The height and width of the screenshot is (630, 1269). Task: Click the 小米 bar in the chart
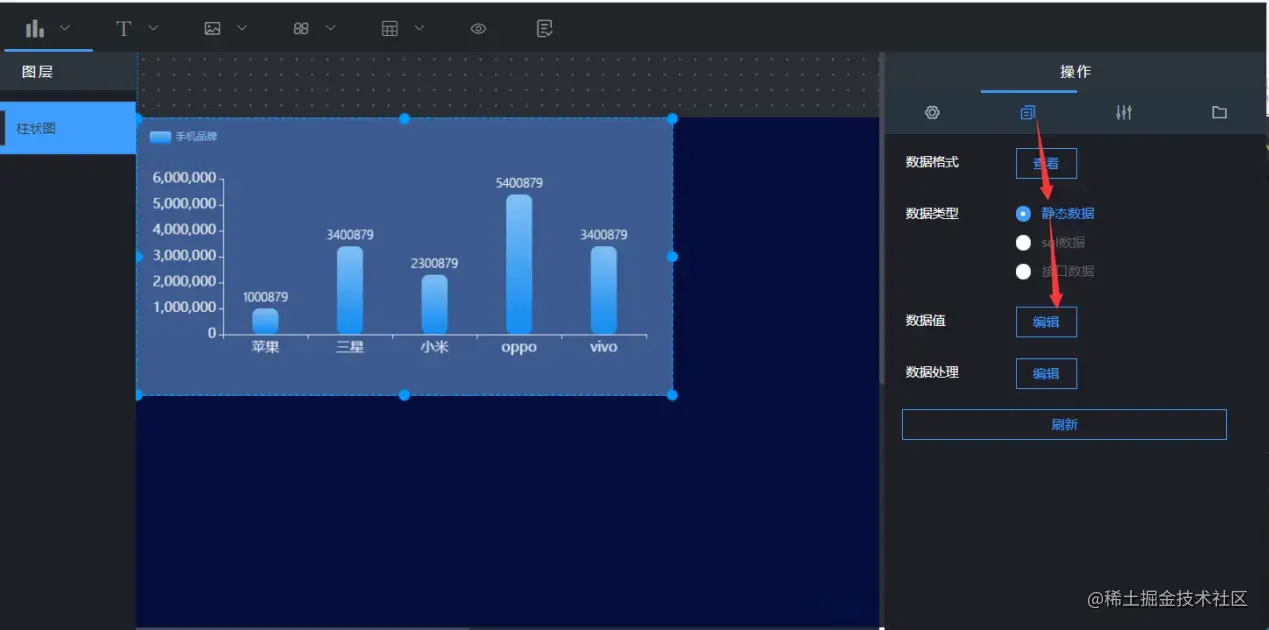434,304
